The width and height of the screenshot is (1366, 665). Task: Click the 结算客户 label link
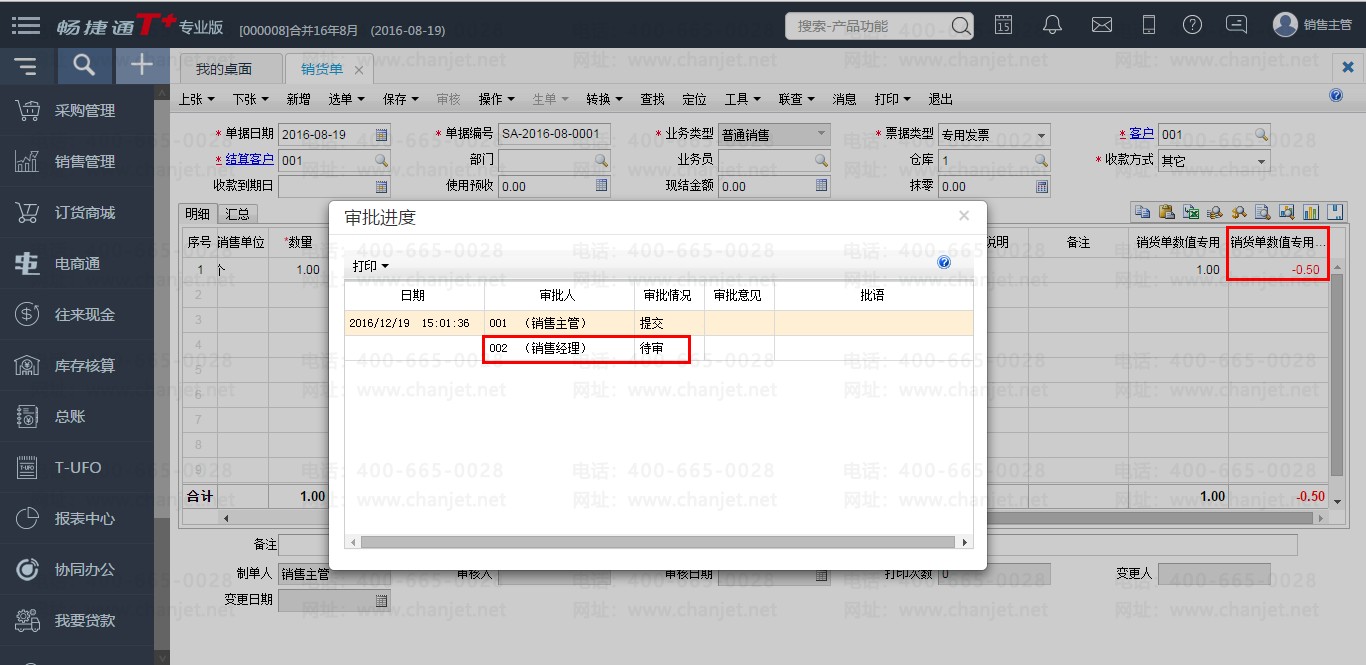[x=249, y=159]
